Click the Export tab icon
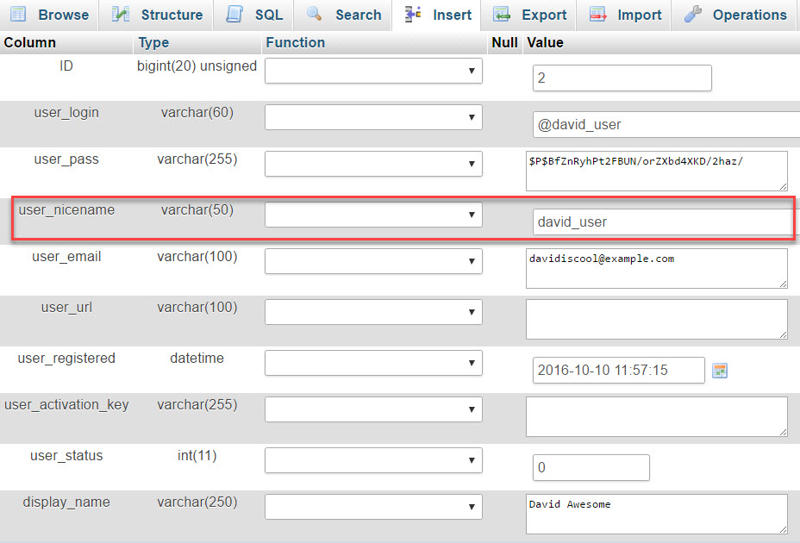Viewport: 800px width, 543px height. pos(502,14)
